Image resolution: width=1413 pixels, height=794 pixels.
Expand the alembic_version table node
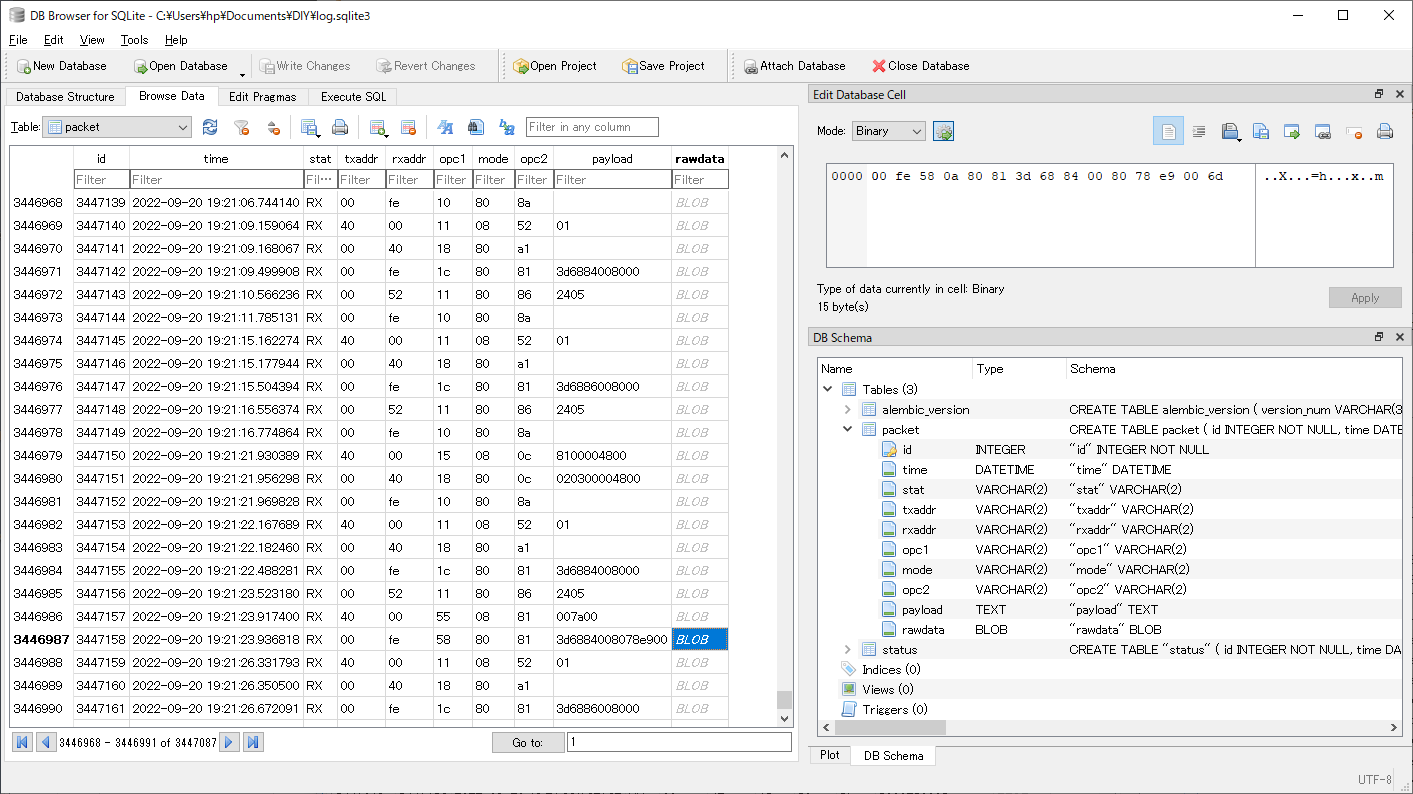coord(847,409)
